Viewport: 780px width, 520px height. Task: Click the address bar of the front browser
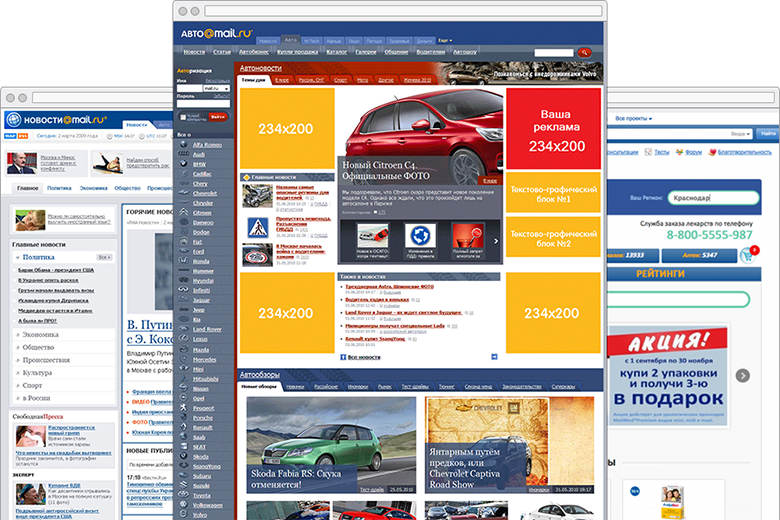pos(403,11)
